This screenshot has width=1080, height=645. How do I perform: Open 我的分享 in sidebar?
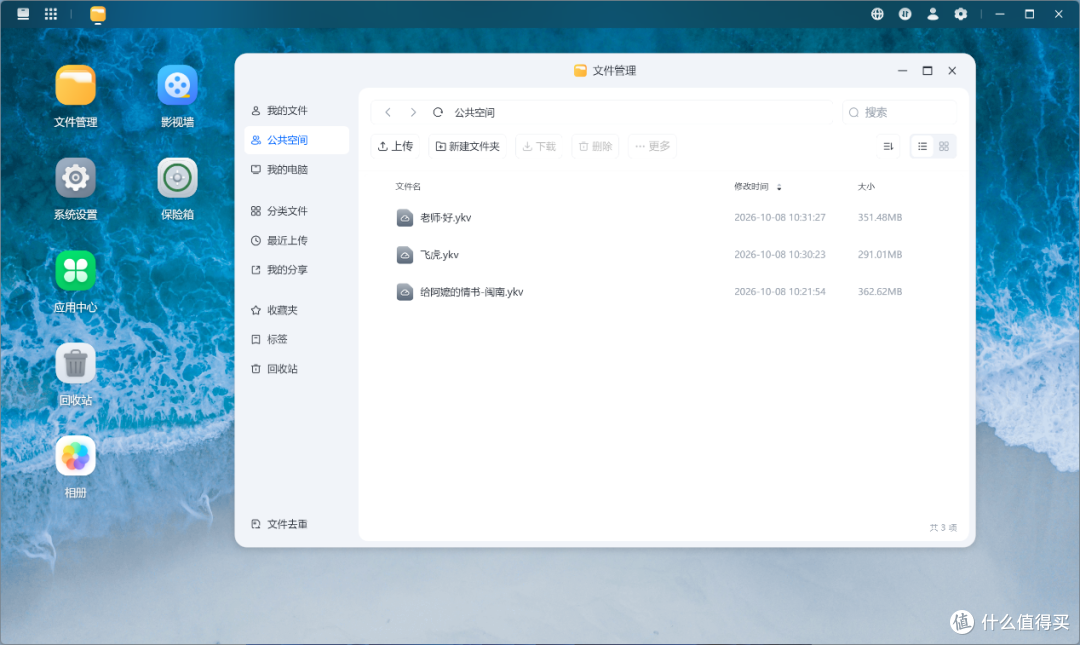(x=296, y=270)
